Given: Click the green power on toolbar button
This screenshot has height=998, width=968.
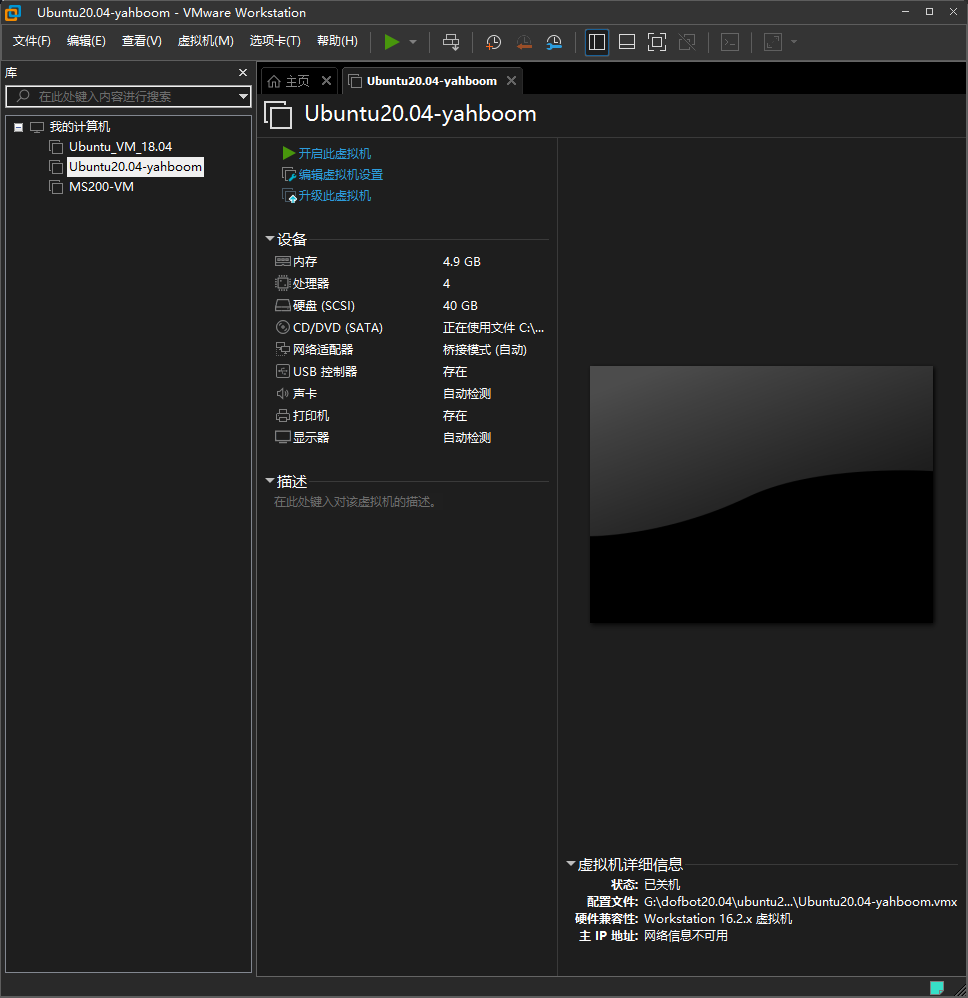Looking at the screenshot, I should tap(392, 42).
